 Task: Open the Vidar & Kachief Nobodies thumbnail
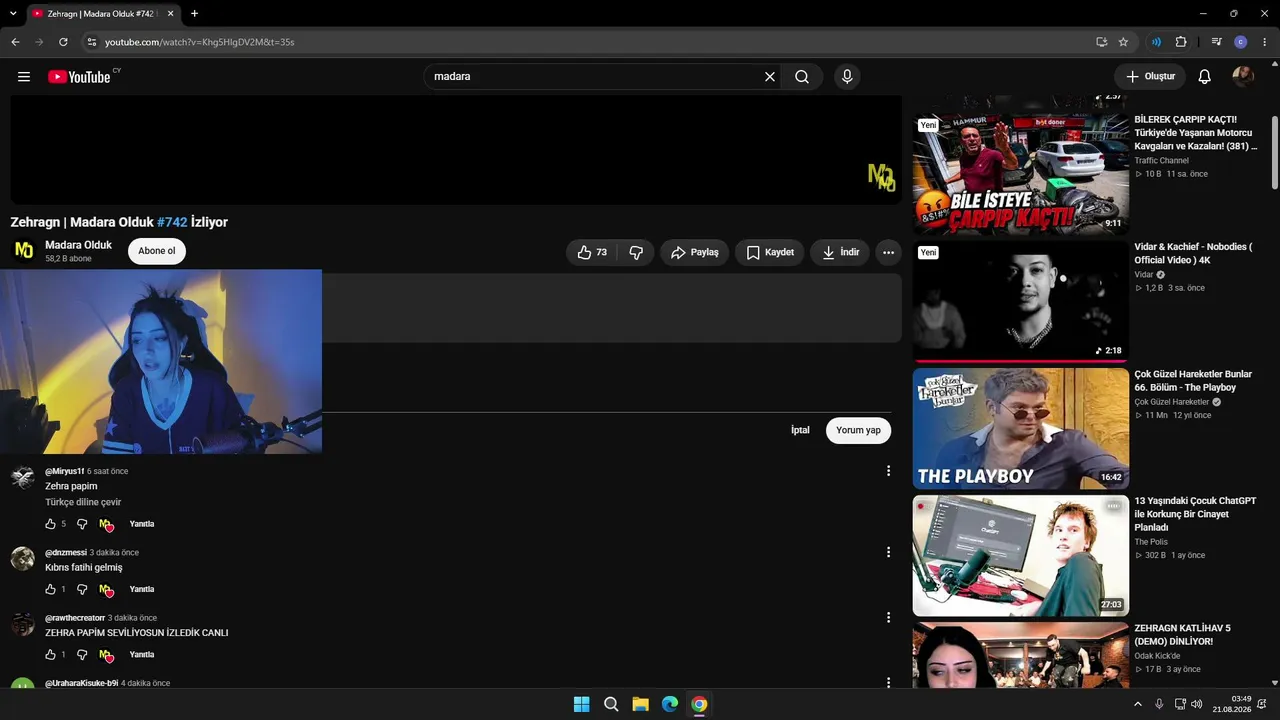pyautogui.click(x=1021, y=301)
